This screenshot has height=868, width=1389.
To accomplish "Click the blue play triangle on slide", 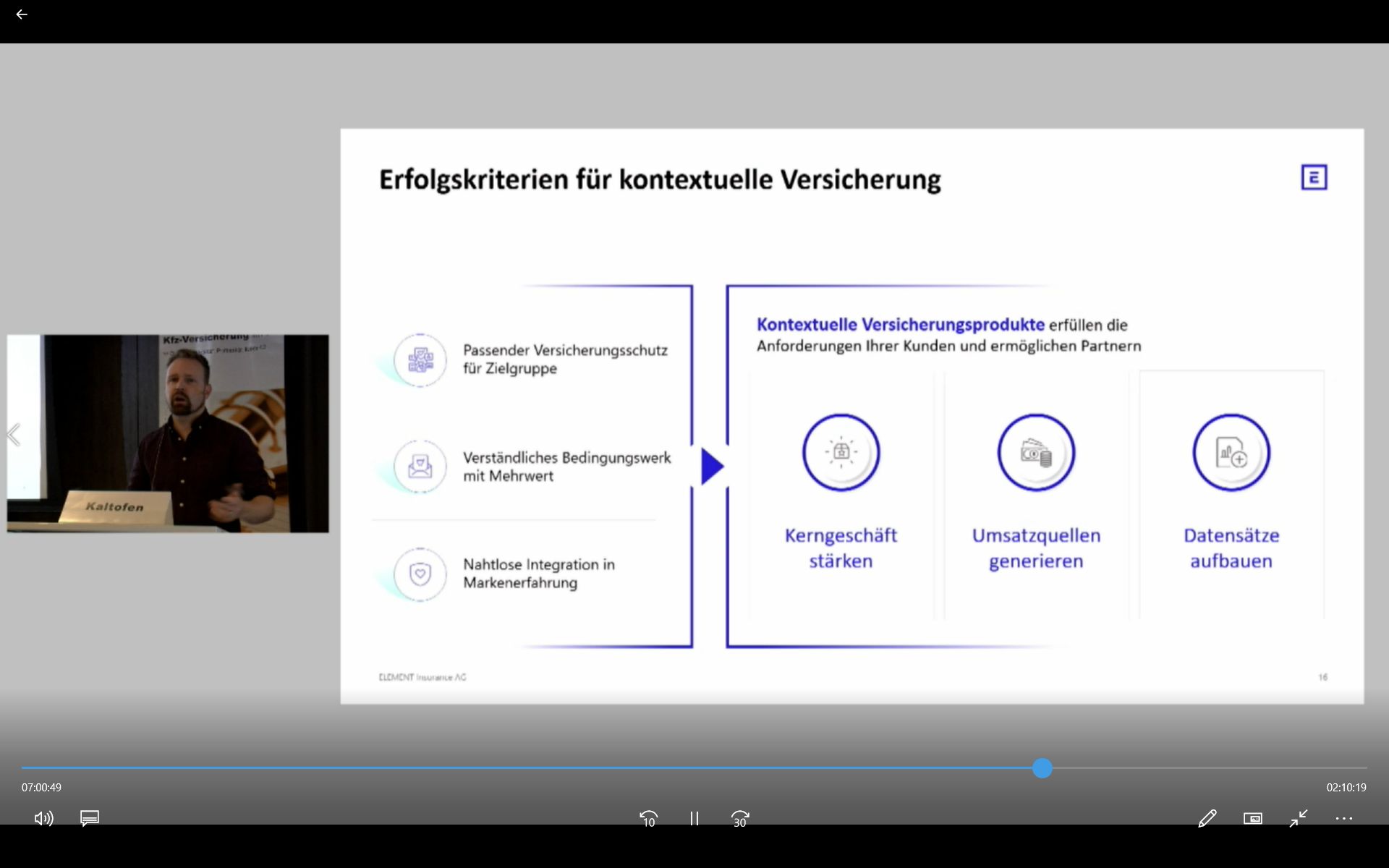I will (711, 467).
